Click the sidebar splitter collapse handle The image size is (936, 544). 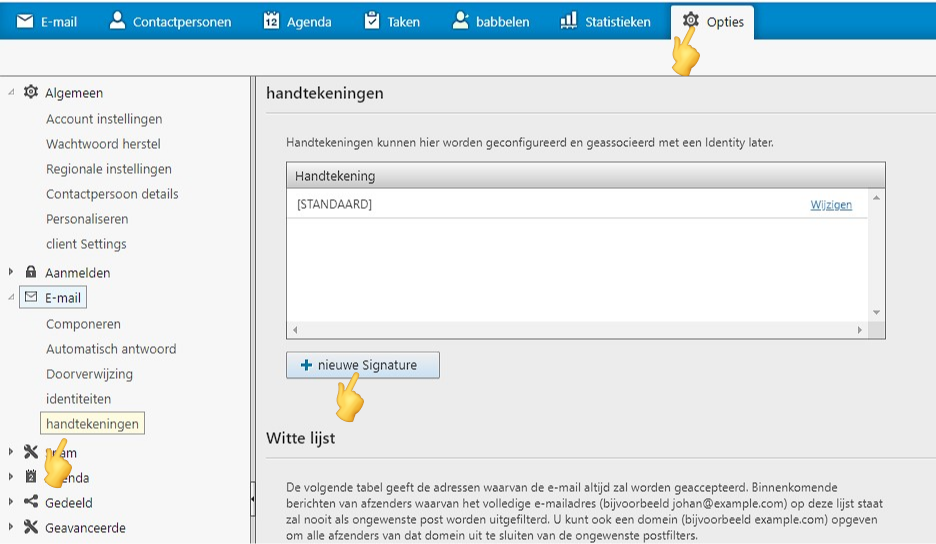[253, 499]
